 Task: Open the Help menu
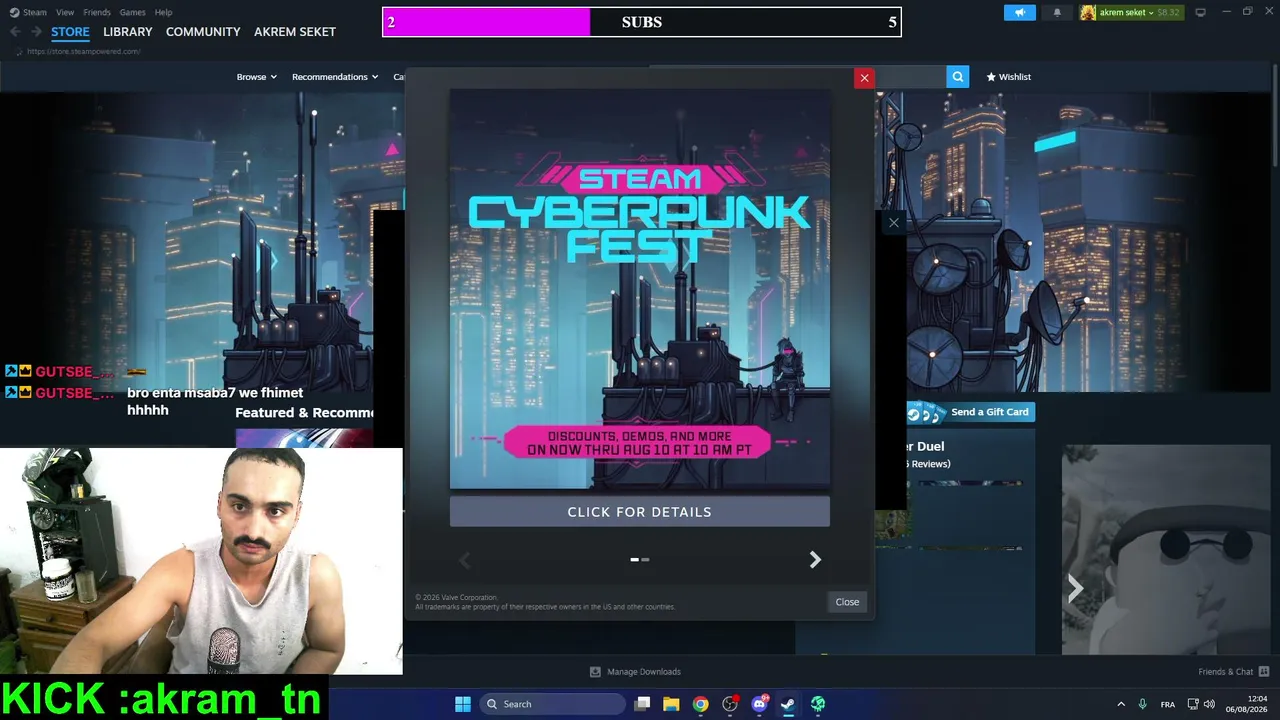163,12
